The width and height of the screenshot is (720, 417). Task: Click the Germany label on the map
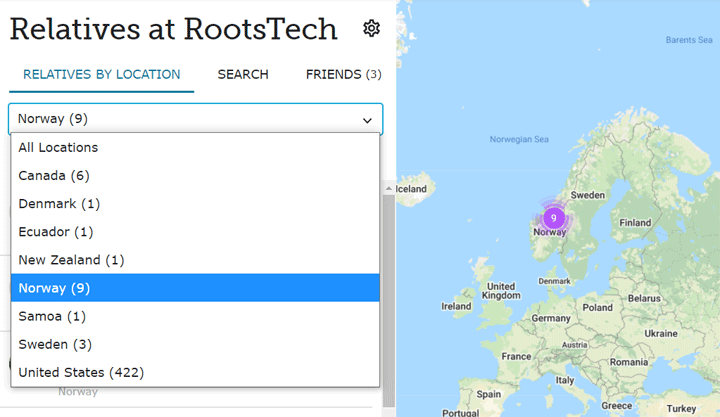[551, 318]
